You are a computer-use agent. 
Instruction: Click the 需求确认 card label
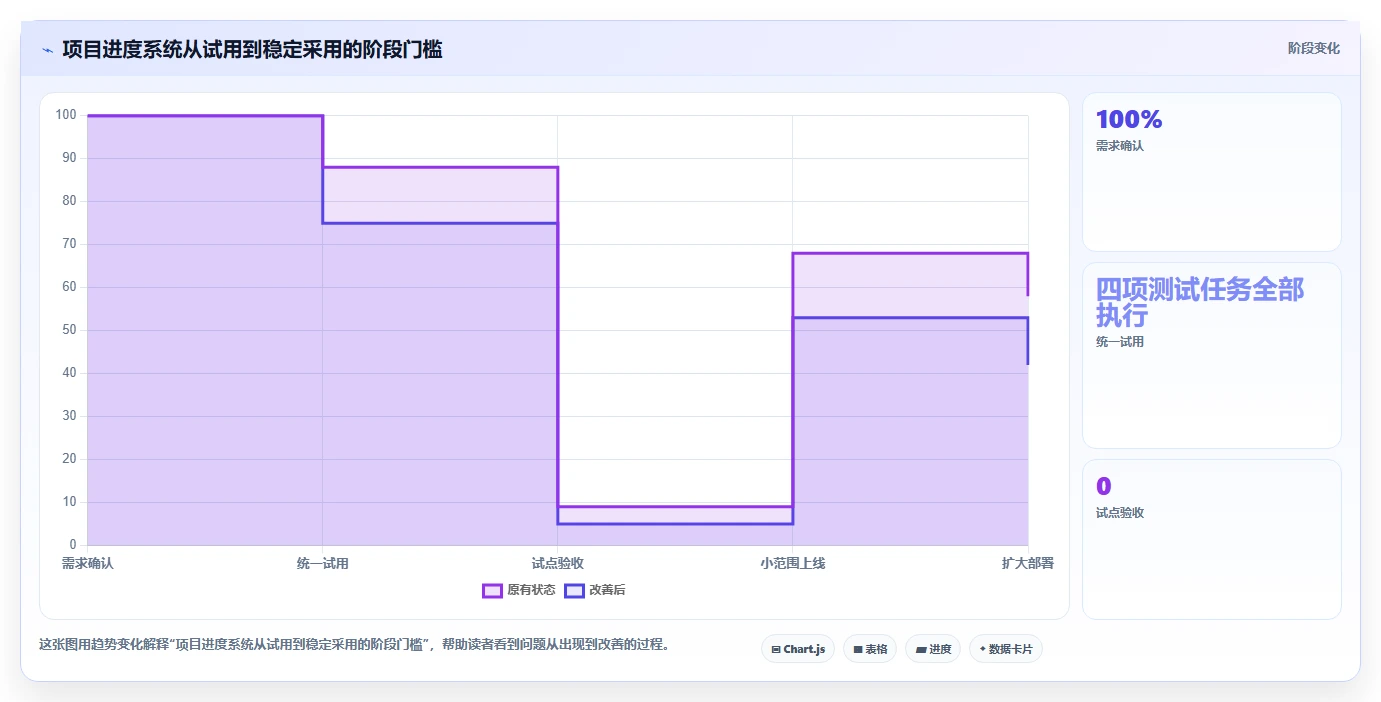(1120, 146)
